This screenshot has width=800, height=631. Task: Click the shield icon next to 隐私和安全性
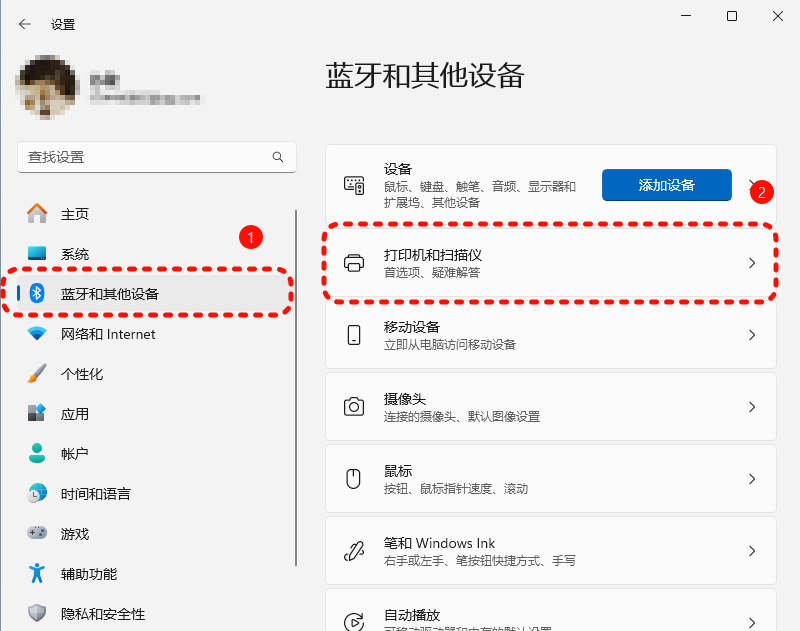(37, 613)
